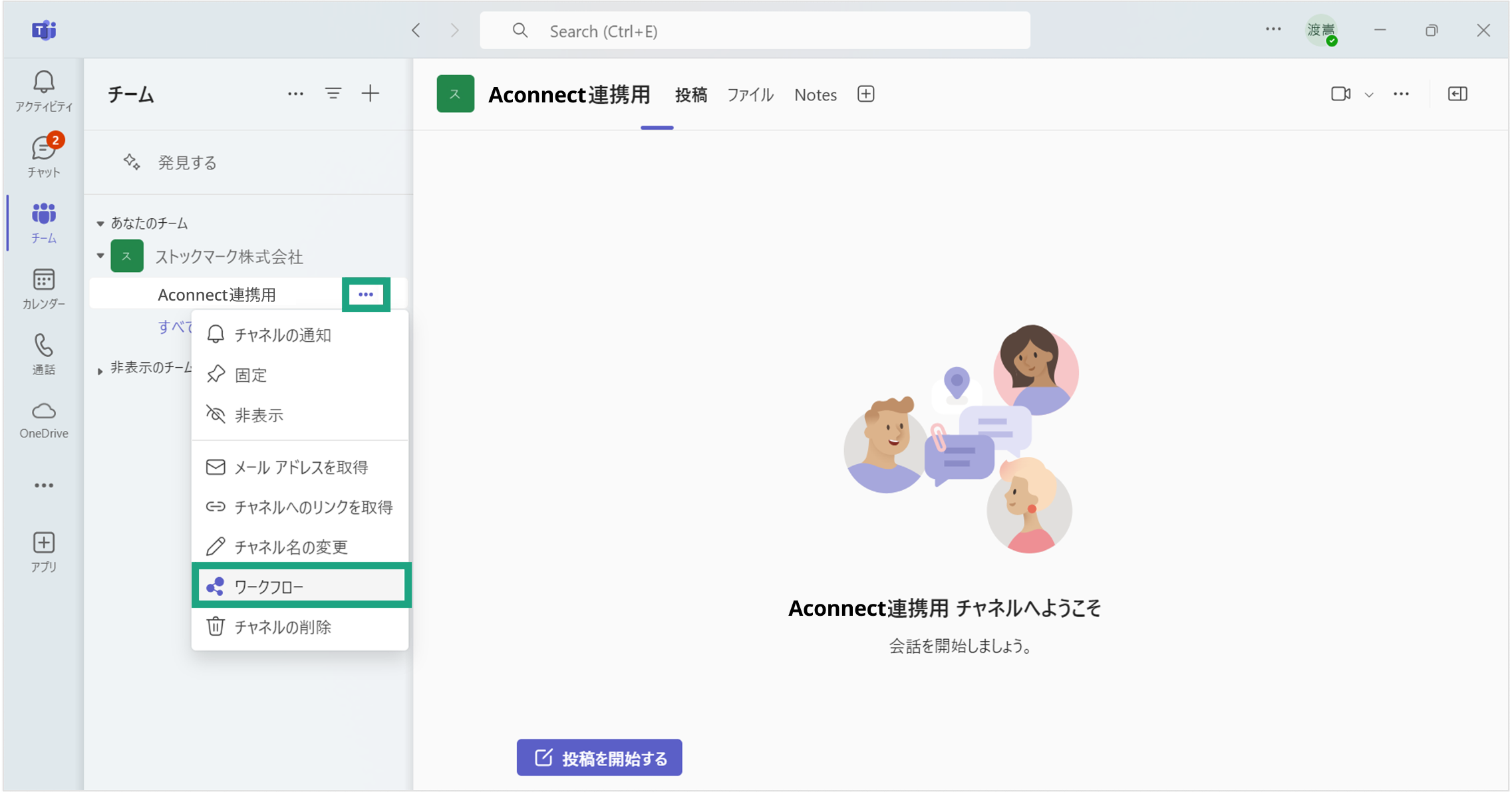Click the Aconnect連携用 channel title

tap(569, 94)
